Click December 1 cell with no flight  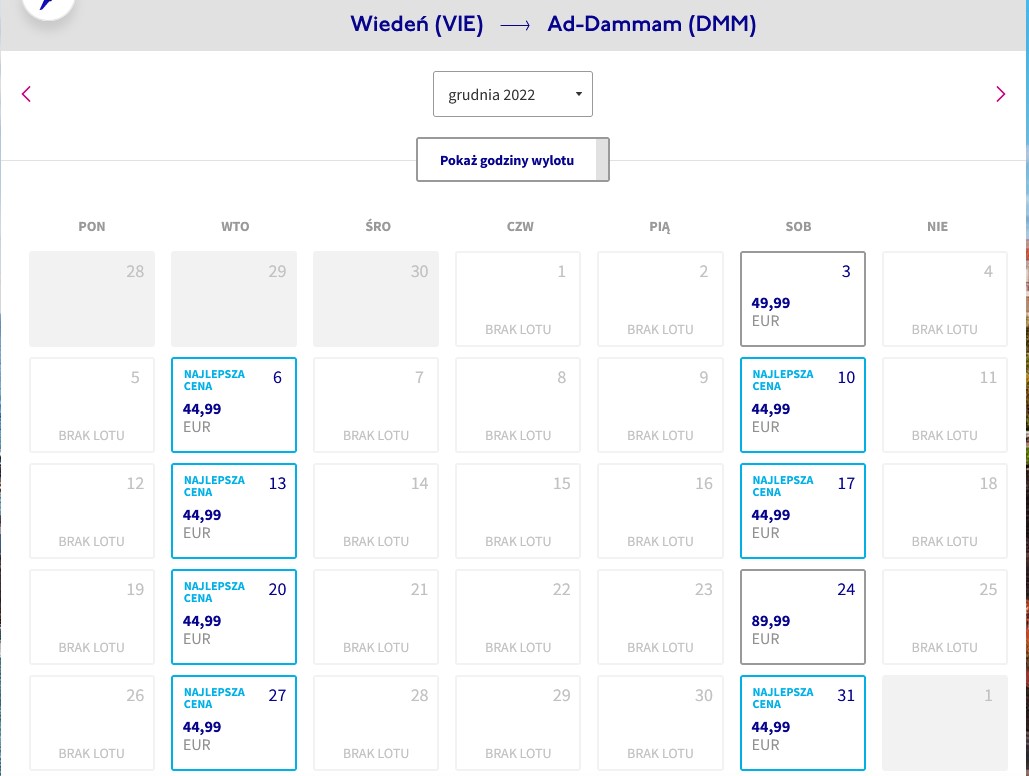click(x=518, y=299)
